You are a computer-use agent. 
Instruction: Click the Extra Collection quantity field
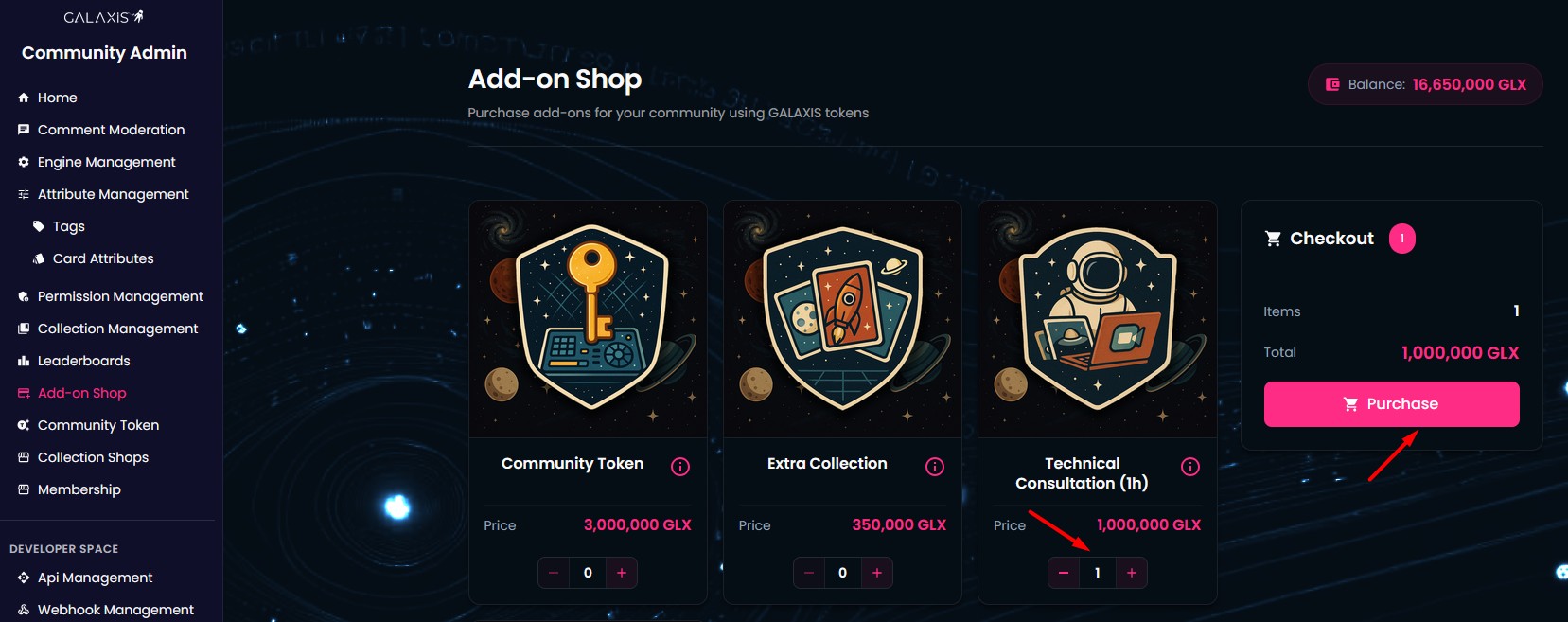(x=842, y=573)
